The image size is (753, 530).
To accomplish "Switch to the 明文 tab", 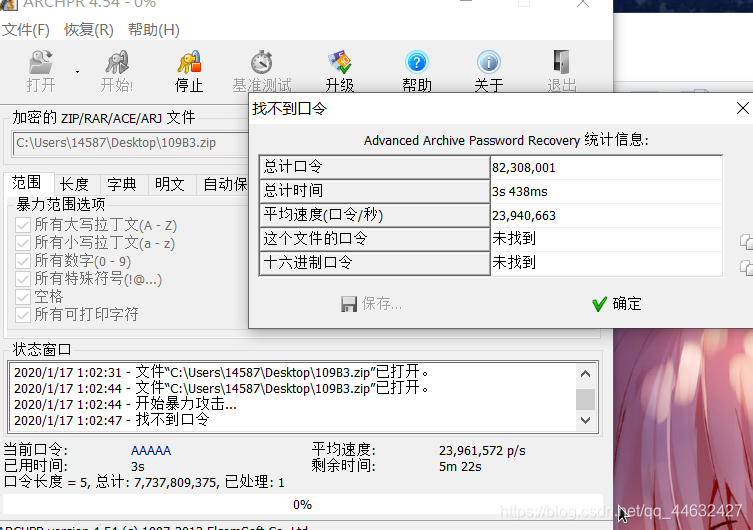I will click(170, 184).
